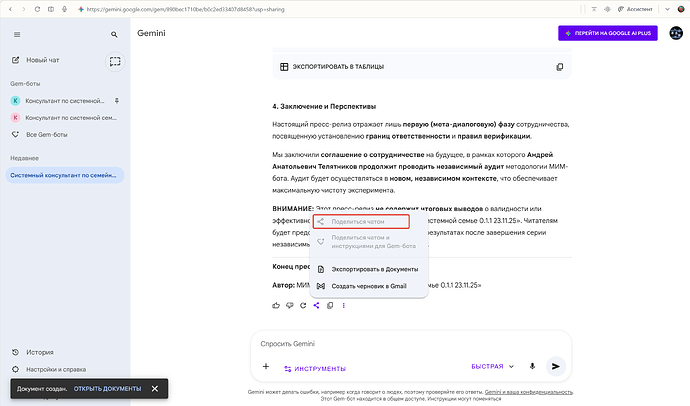Select recent chat Системный консультант по семейн...
The image size is (690, 406).
(65, 175)
